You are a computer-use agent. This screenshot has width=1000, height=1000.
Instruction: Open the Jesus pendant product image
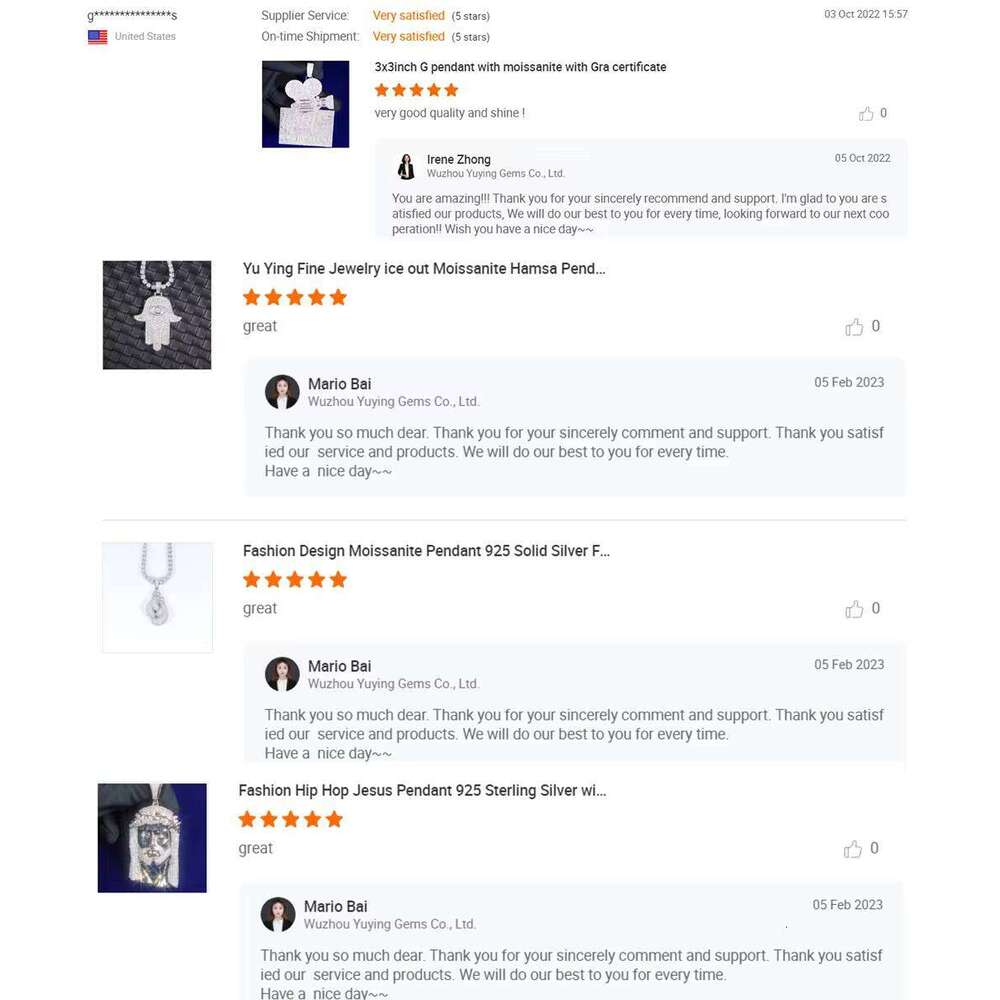152,838
